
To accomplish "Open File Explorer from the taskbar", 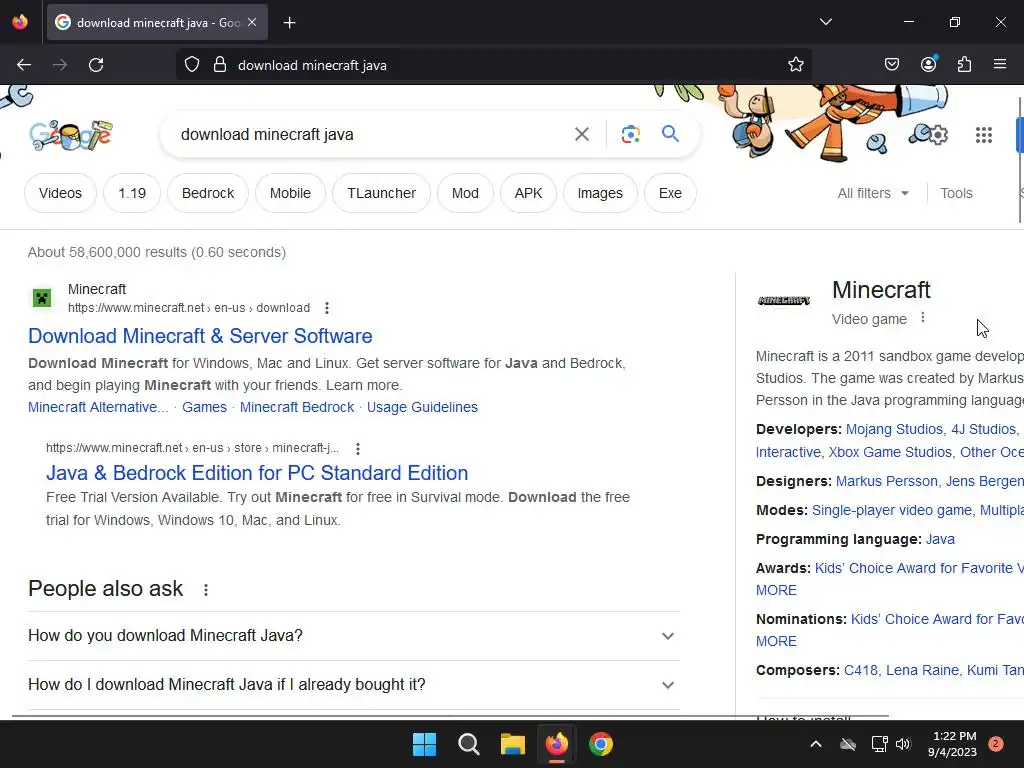I will (513, 744).
